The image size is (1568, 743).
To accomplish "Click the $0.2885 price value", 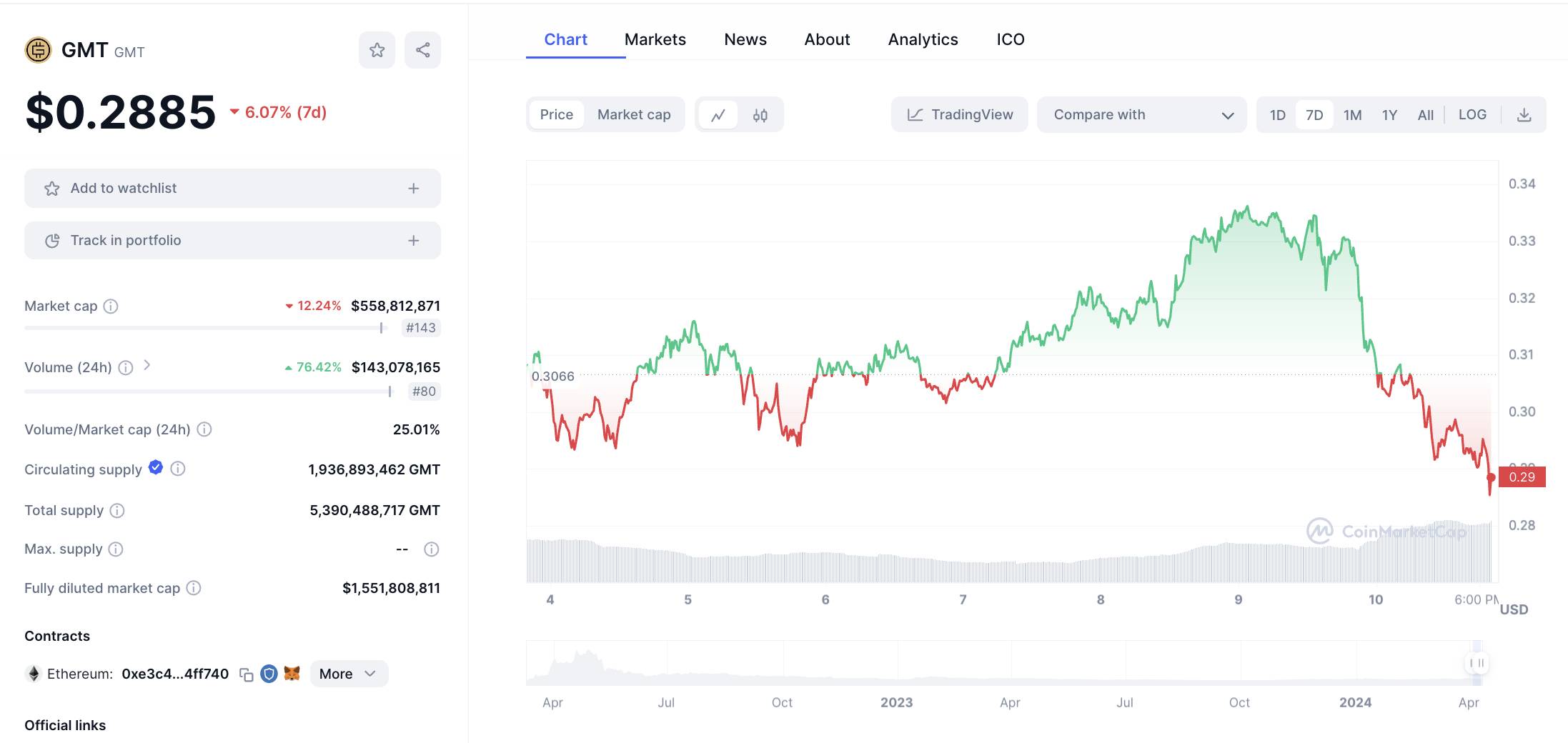I will coord(120,112).
